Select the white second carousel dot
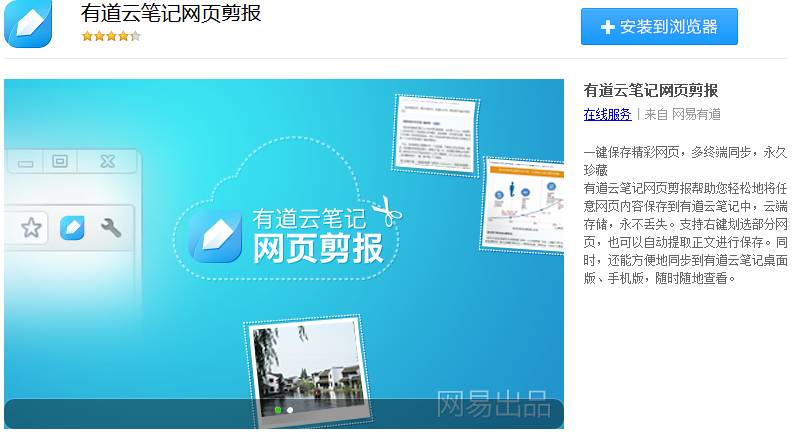This screenshot has height=442, width=798. tap(290, 410)
